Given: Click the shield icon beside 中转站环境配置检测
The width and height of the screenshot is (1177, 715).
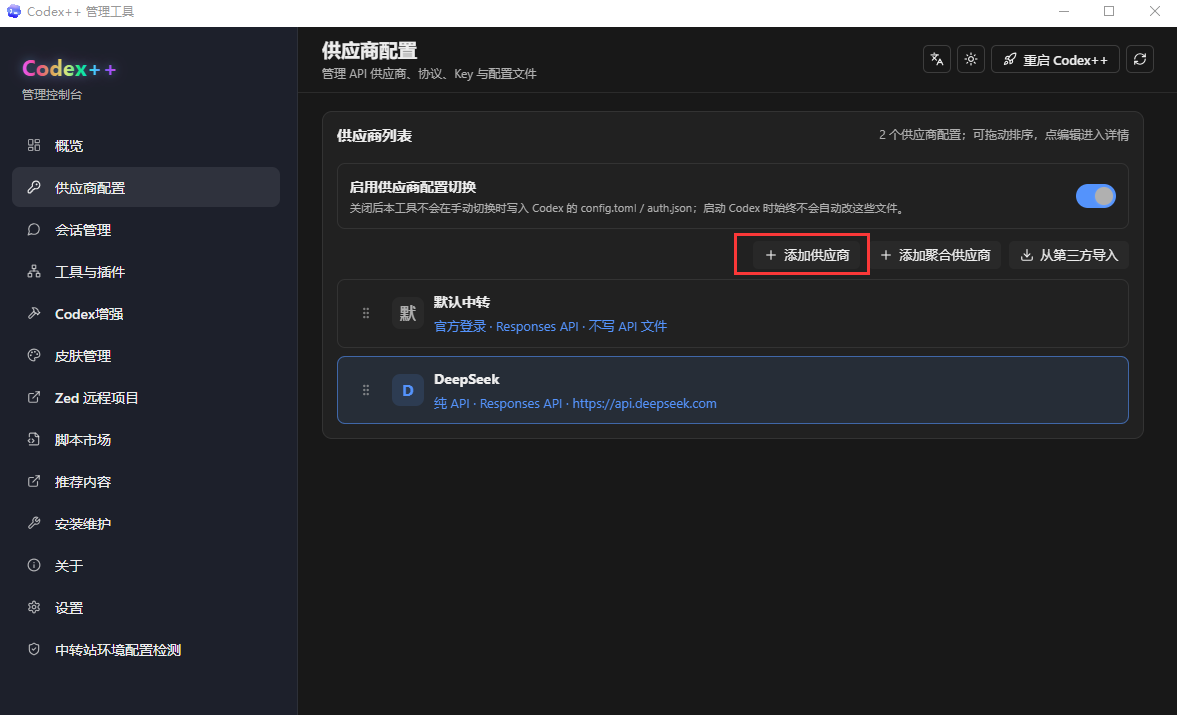Looking at the screenshot, I should click(x=34, y=649).
